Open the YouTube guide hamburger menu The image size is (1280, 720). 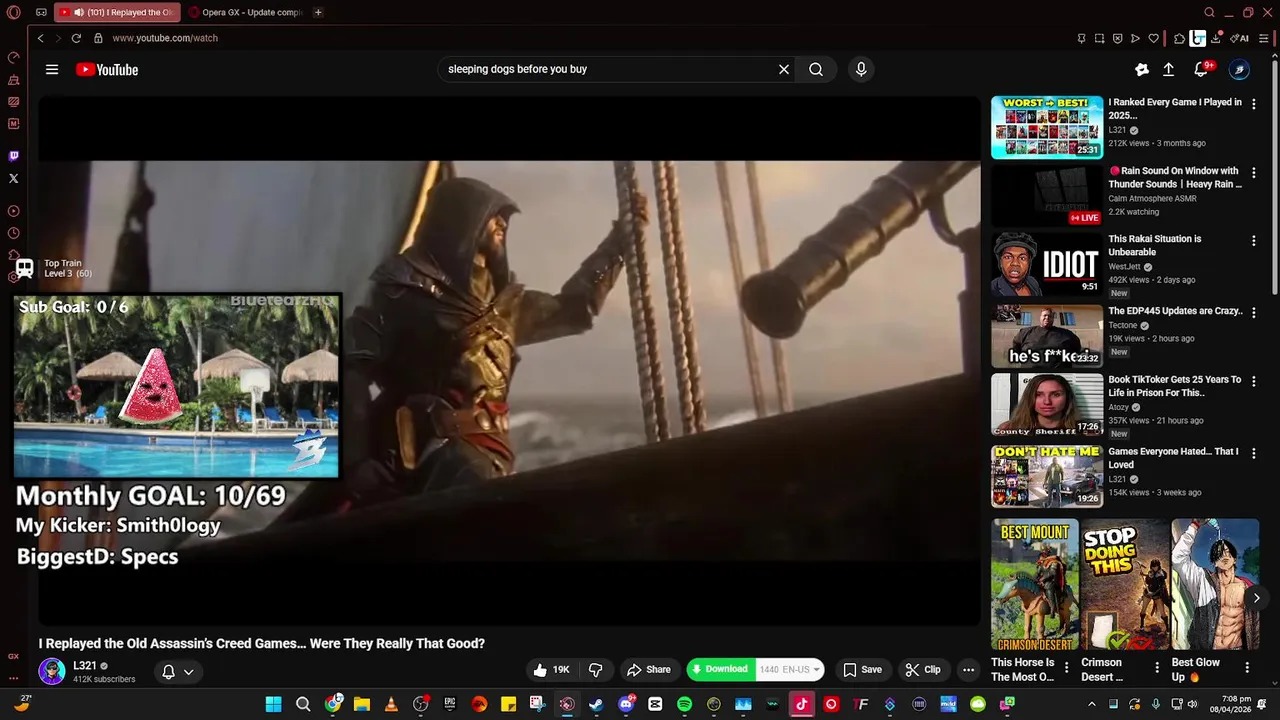[52, 70]
